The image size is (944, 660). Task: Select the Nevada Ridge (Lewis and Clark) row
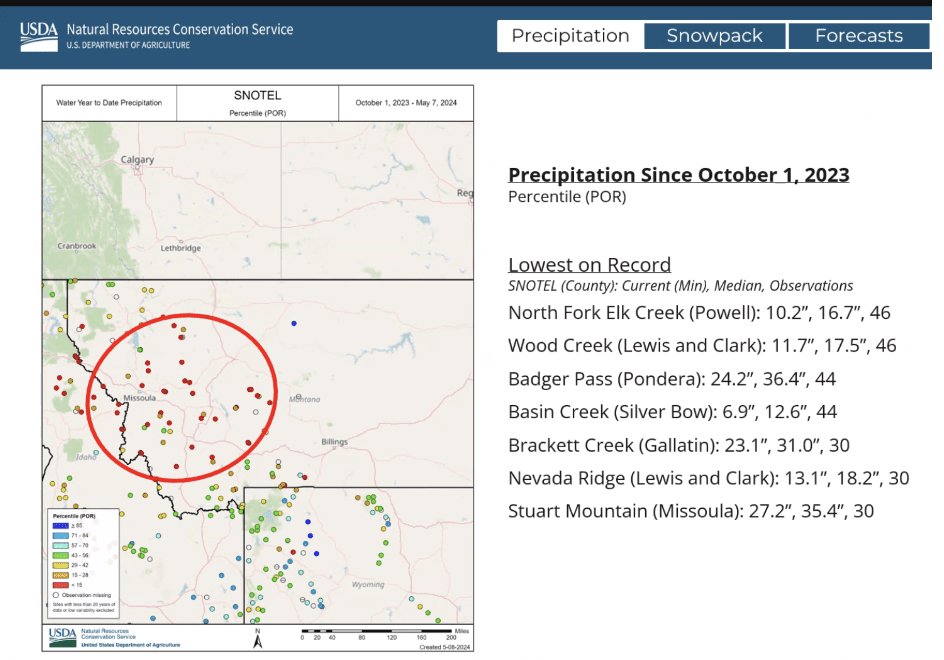click(709, 478)
